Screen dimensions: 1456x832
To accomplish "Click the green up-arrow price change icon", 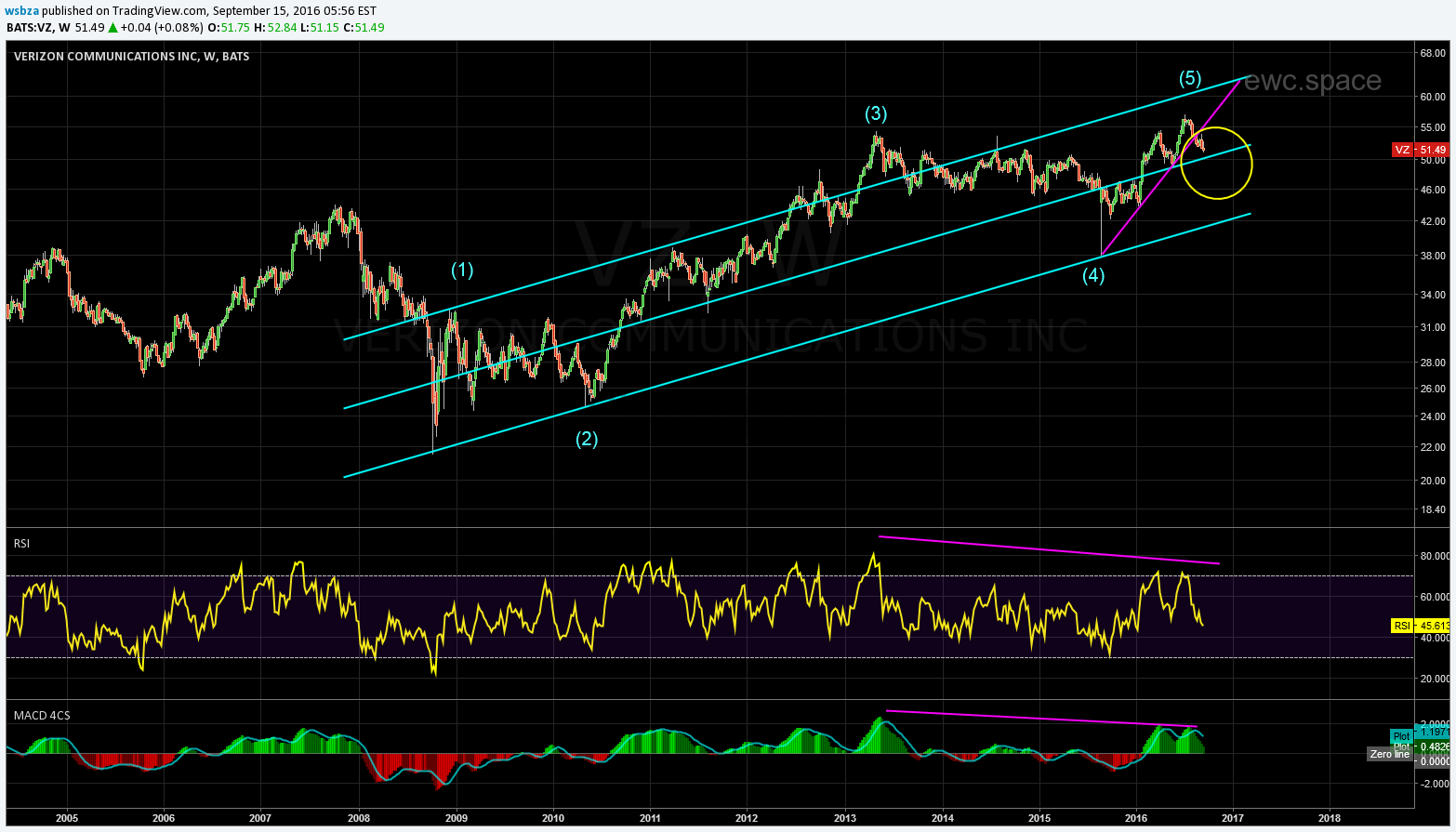I will point(112,27).
